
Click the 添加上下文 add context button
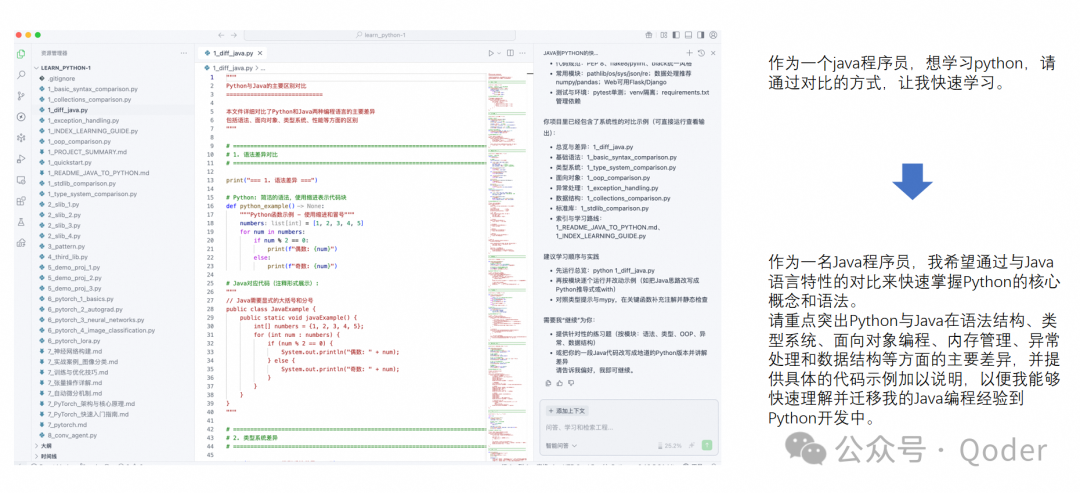point(566,410)
